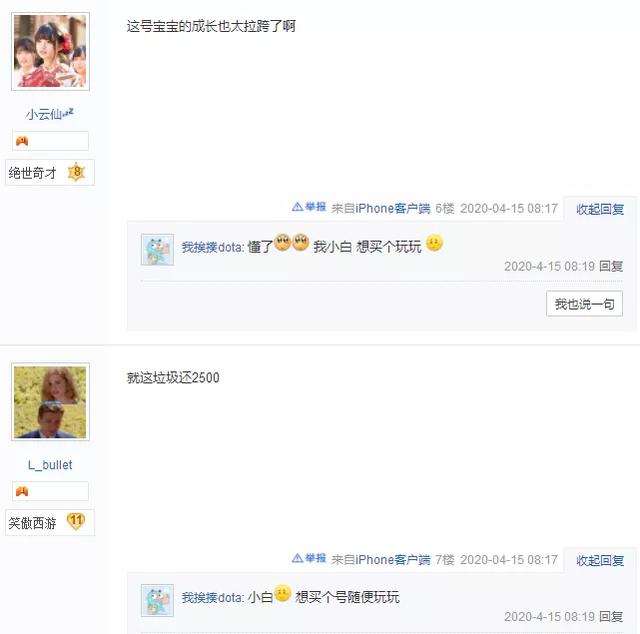Open 我挨揍dota's avatar in 6楼 replies
The height and width of the screenshot is (634, 640).
(158, 249)
